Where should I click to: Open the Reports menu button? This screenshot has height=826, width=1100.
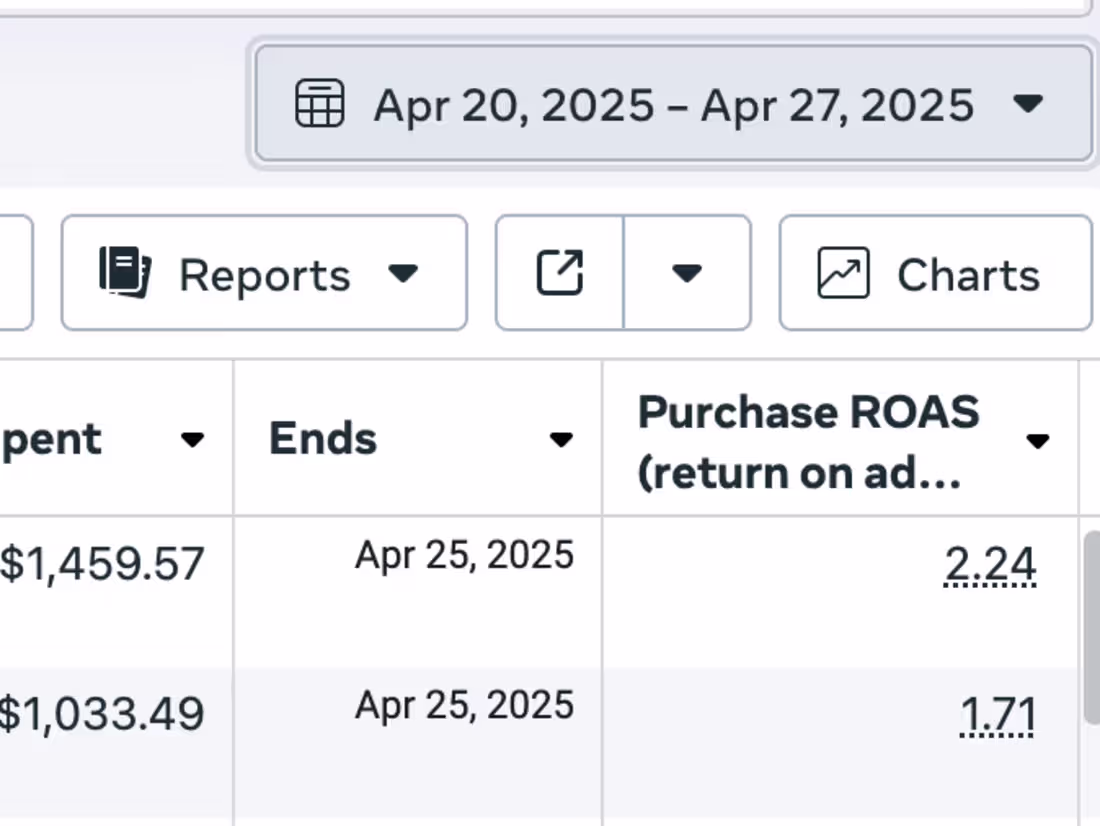264,273
